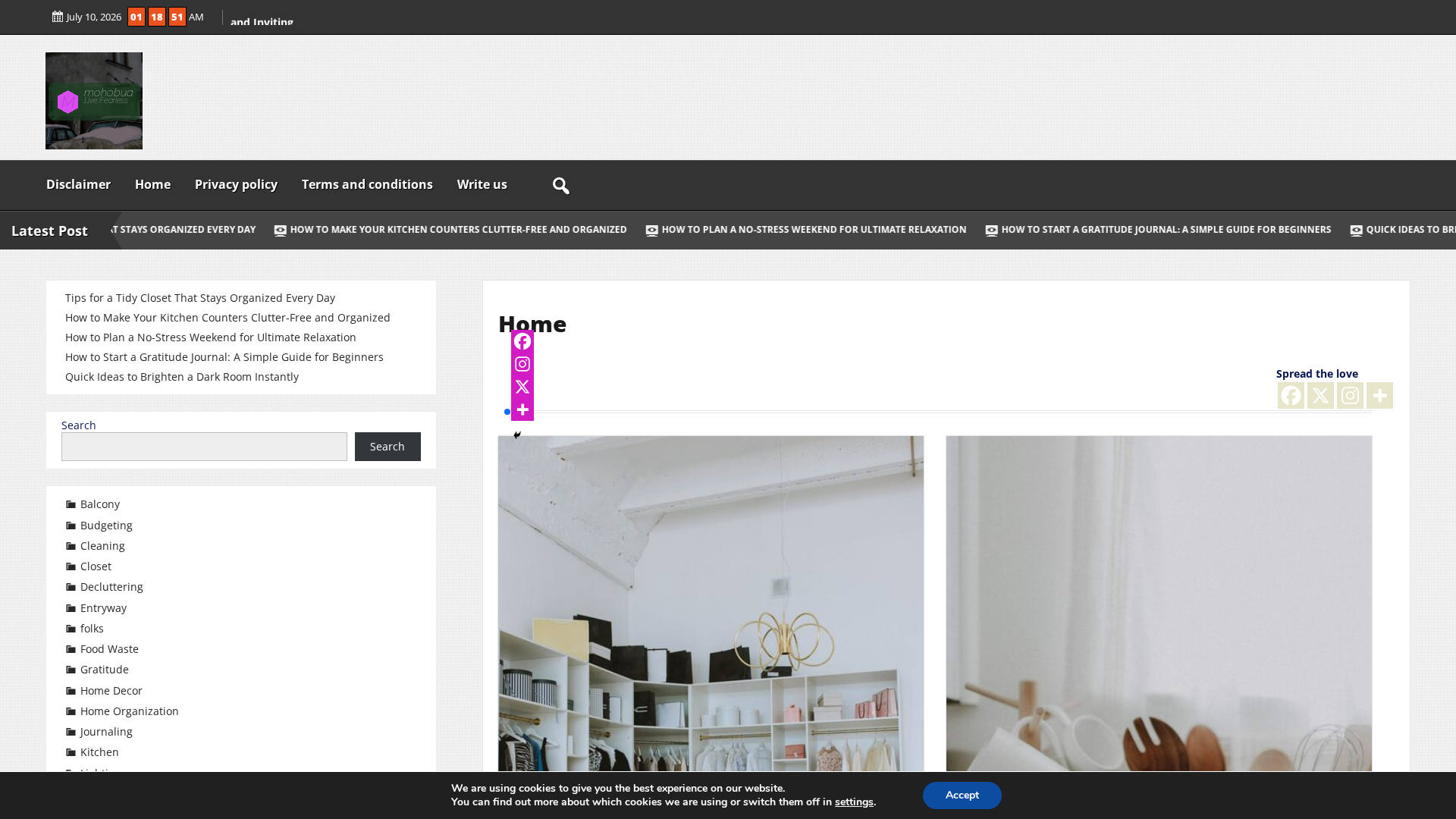
Task: Open the Journaling category
Action: click(x=106, y=732)
